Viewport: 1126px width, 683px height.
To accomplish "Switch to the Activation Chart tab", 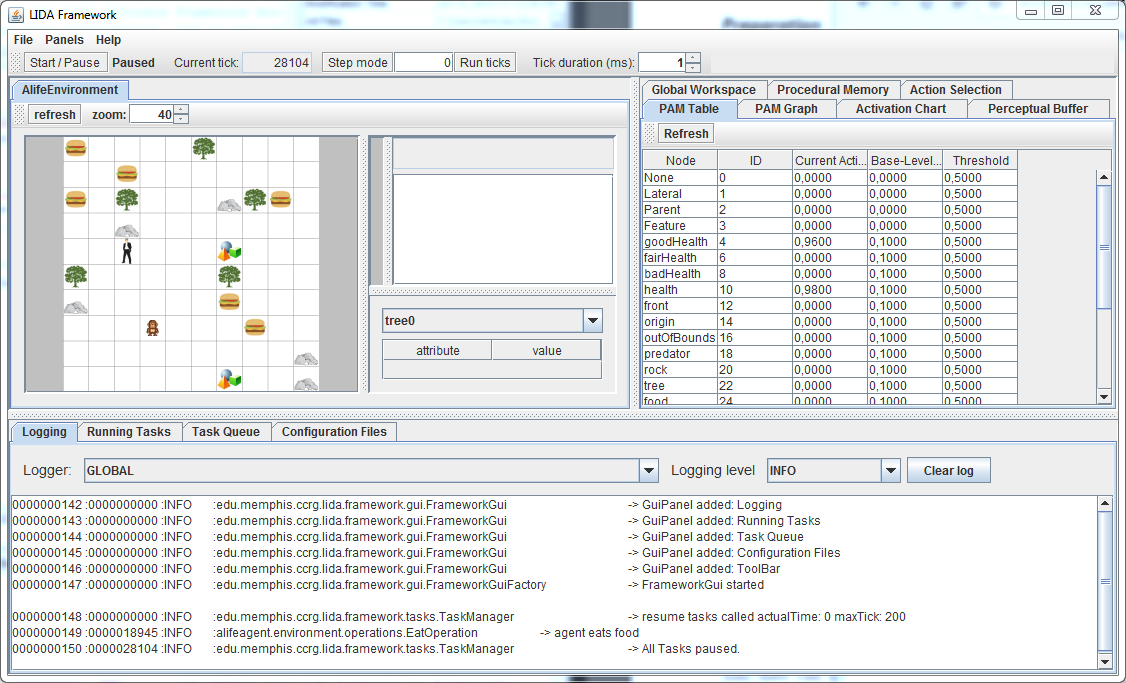I will [x=900, y=109].
